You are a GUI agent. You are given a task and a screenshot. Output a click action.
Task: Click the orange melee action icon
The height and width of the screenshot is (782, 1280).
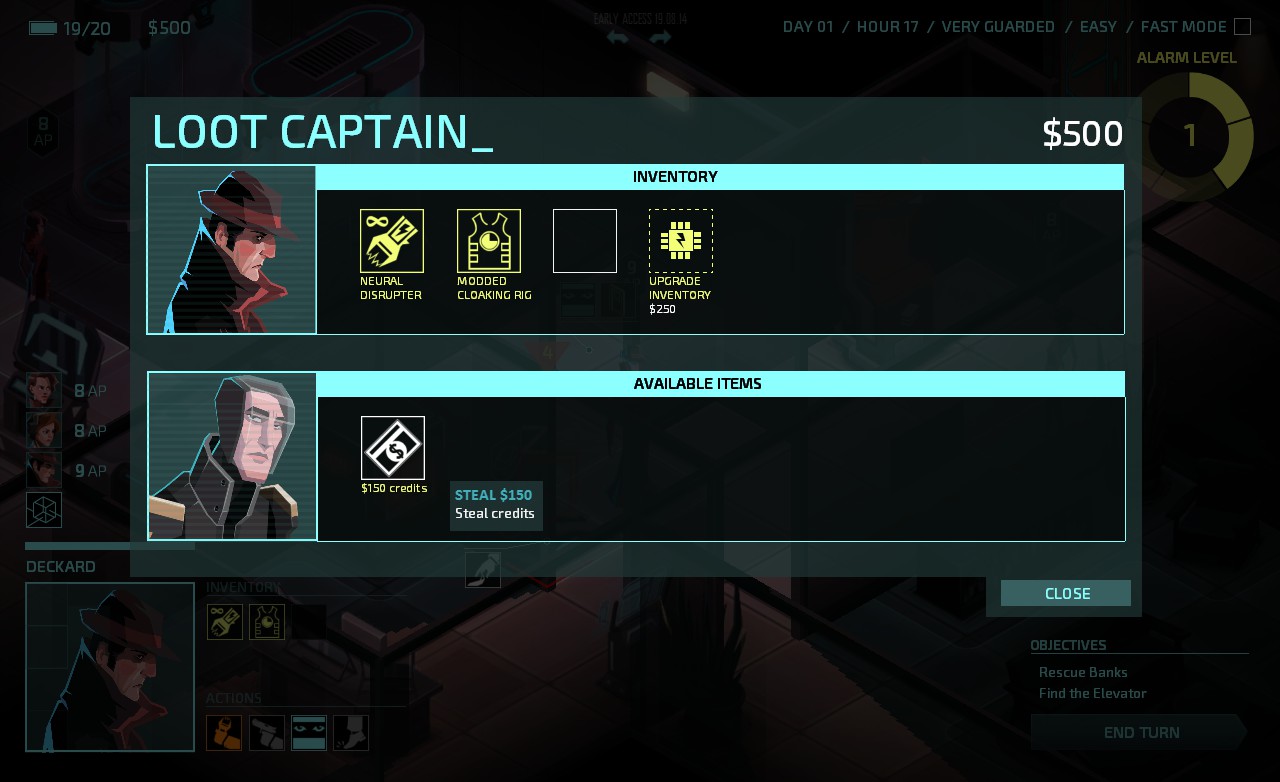(224, 733)
